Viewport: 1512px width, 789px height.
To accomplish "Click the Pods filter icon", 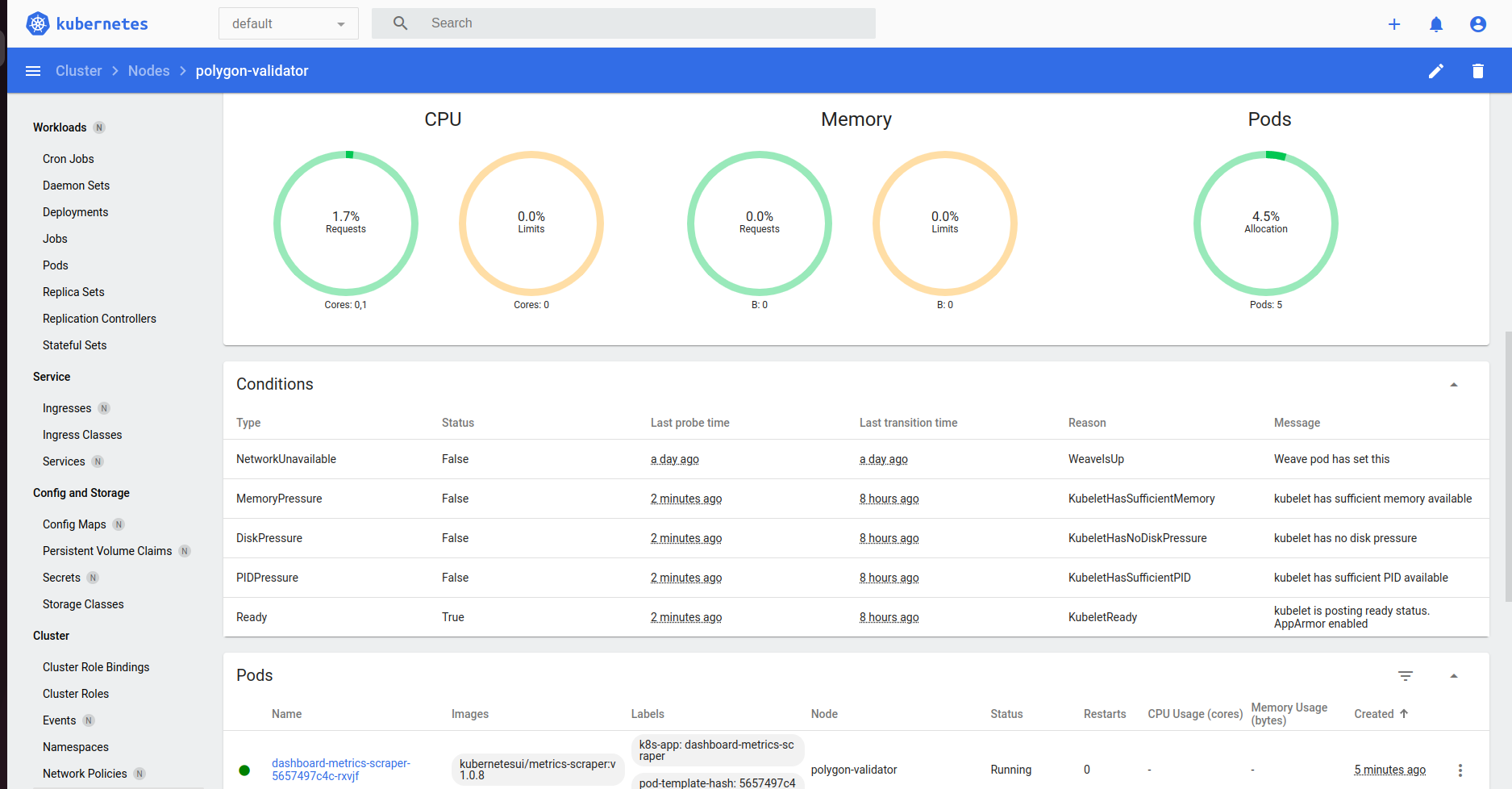I will point(1406,676).
